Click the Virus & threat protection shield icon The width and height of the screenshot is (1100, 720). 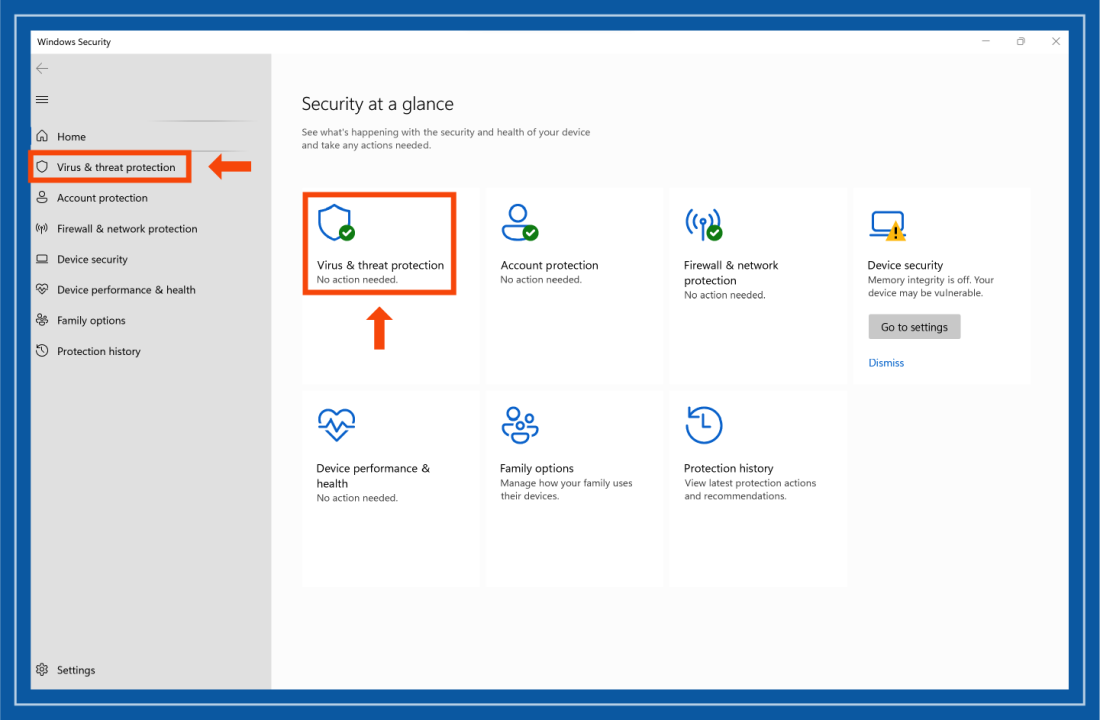pos(42,166)
